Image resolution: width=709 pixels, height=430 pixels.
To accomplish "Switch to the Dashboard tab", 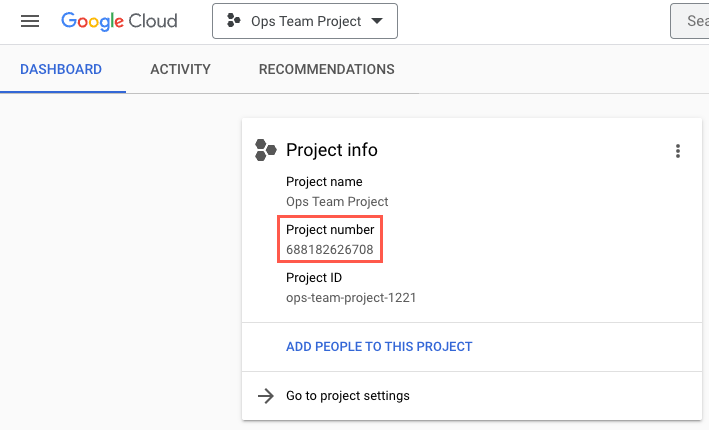I will pyautogui.click(x=61, y=70).
